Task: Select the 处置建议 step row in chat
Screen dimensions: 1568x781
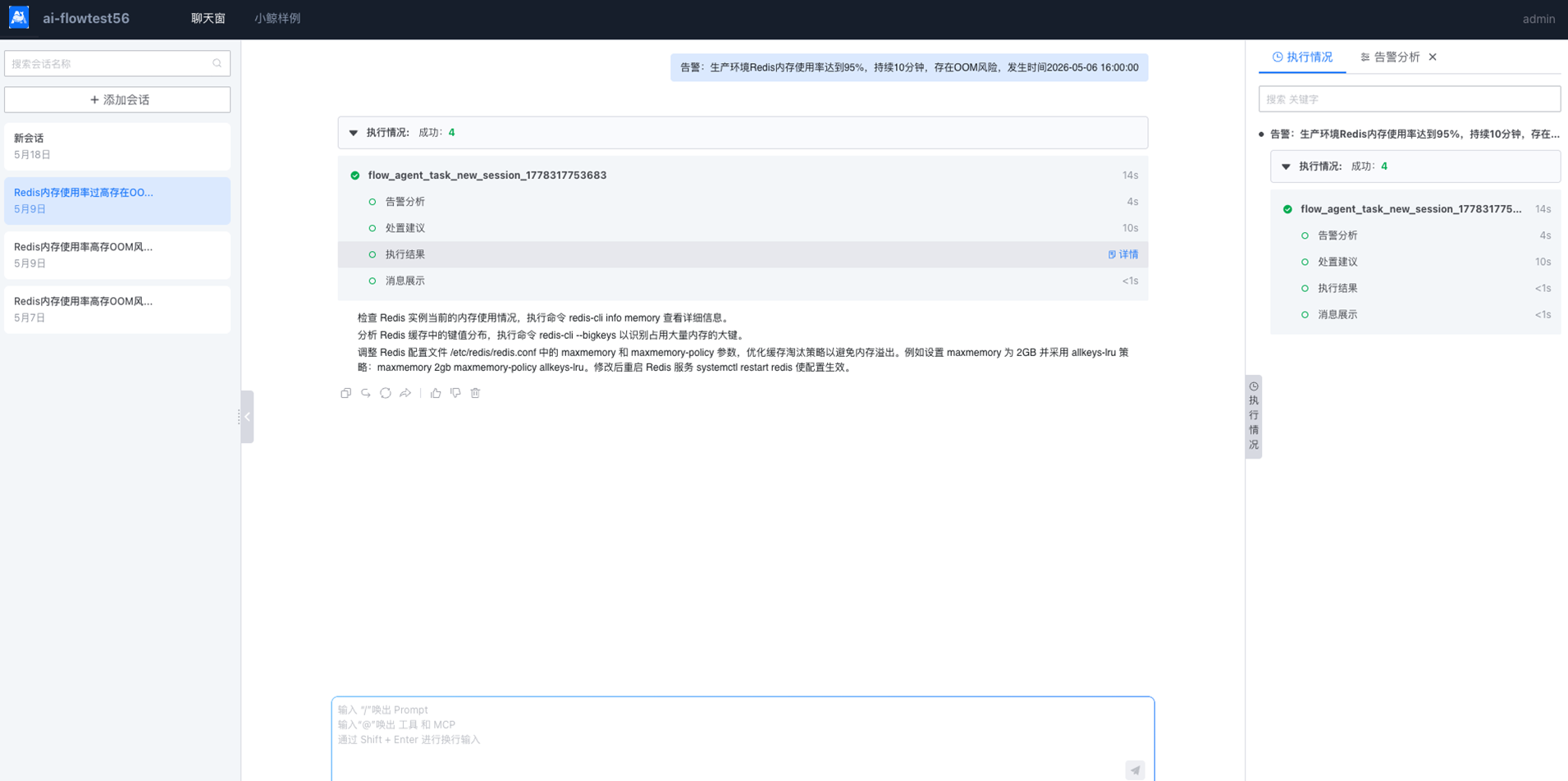Action: click(x=743, y=228)
